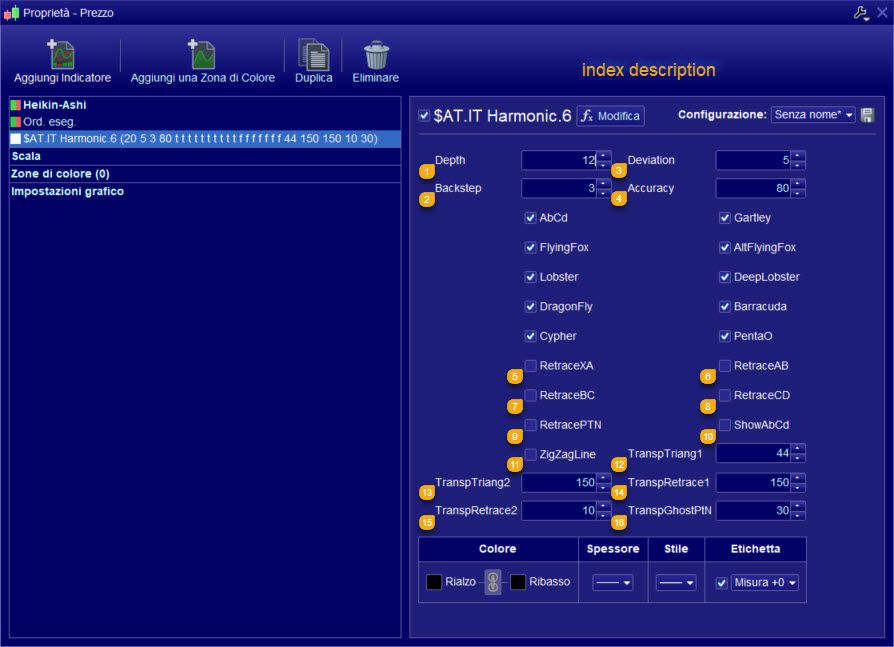The width and height of the screenshot is (894, 647).
Task: Enable the RetraceCD checkbox
Action: [725, 395]
